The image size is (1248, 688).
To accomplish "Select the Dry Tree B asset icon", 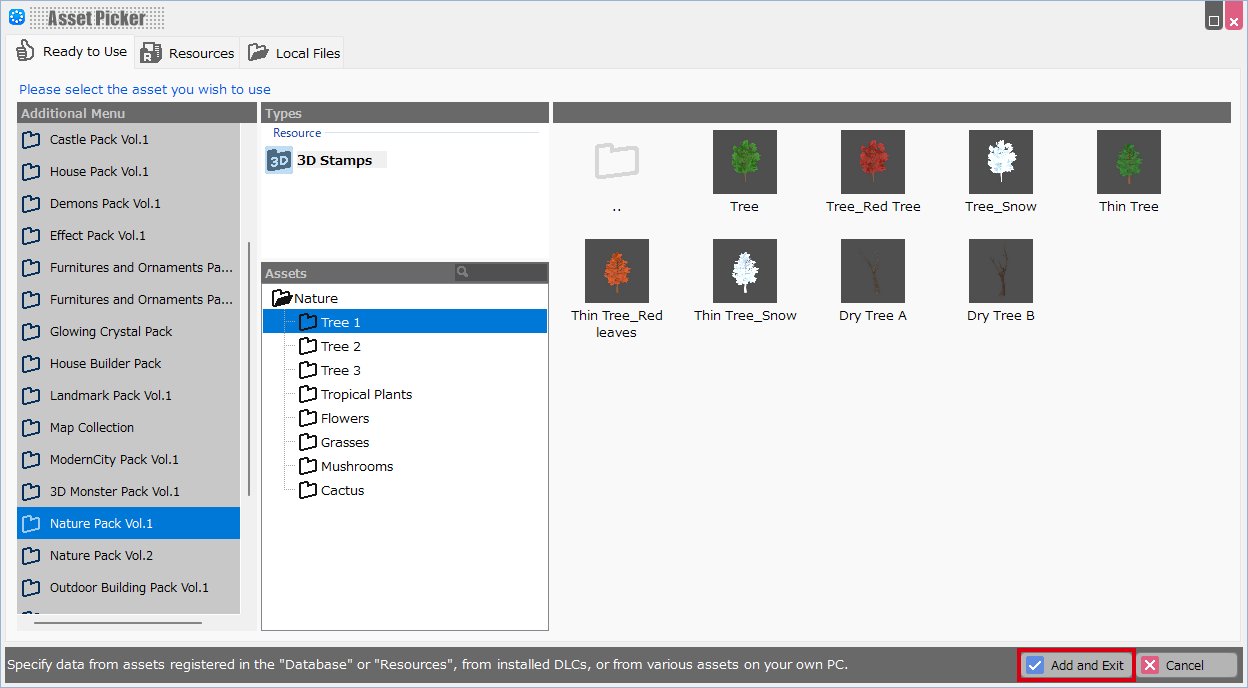I will 1000,271.
